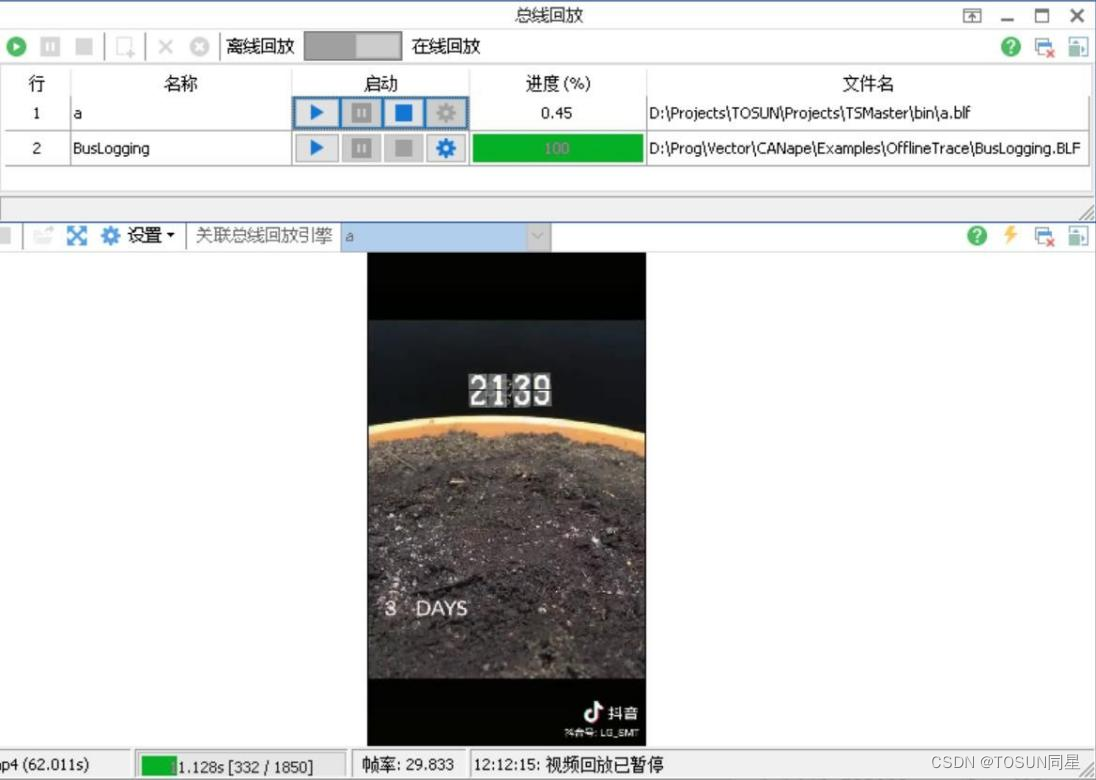Click the lightning bolt icon in video toolbar
1096x780 pixels.
[x=1010, y=234]
